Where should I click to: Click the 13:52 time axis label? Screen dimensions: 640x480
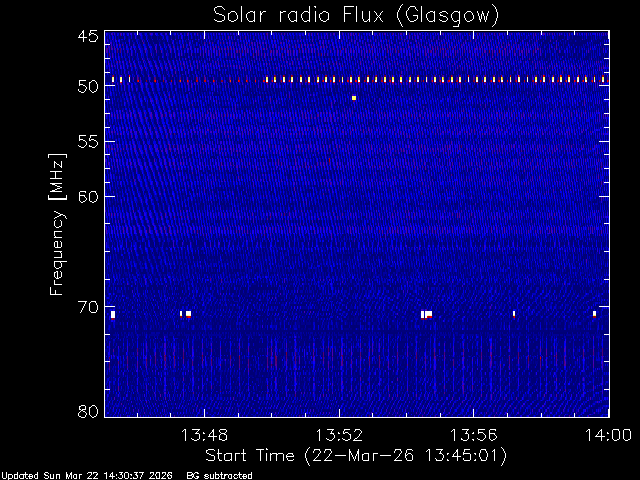[x=339, y=435]
